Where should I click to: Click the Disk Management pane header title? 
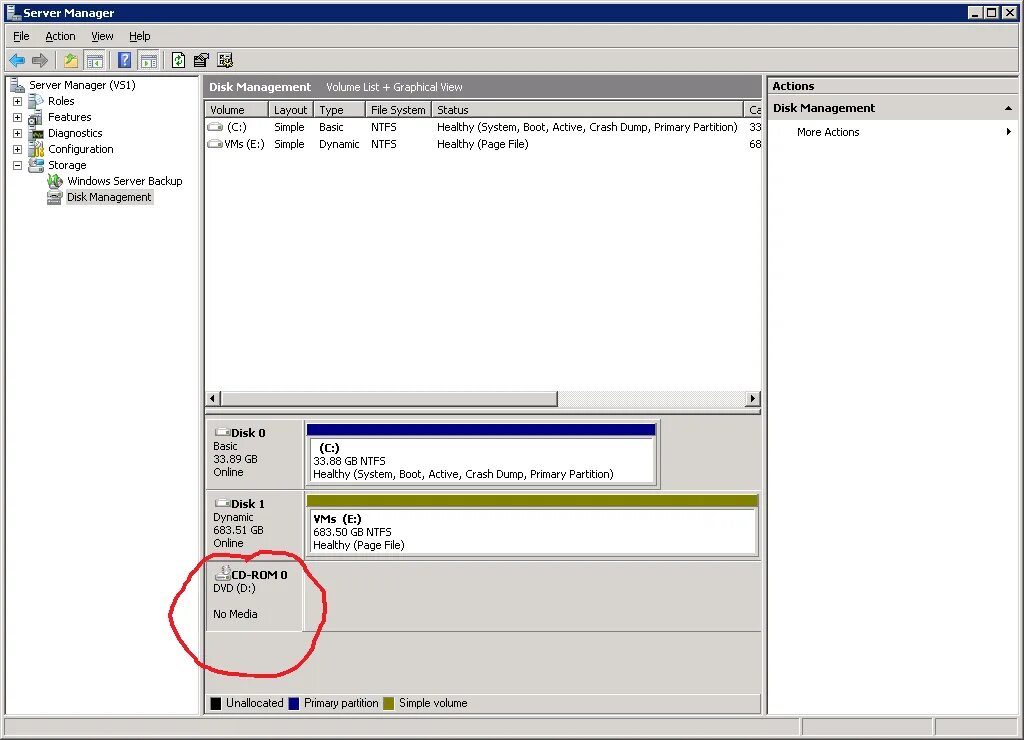260,87
